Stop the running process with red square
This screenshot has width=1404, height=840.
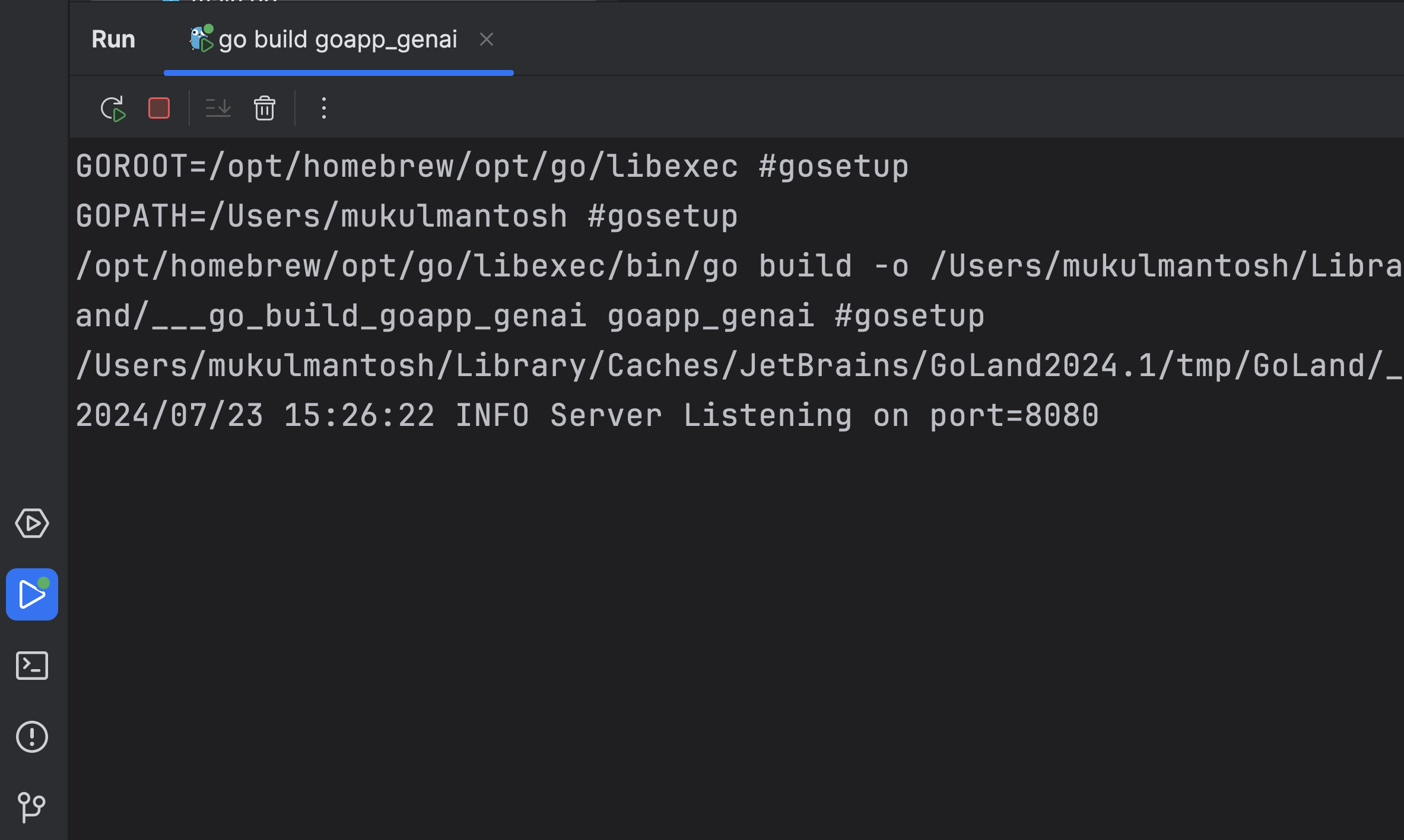pyautogui.click(x=159, y=109)
